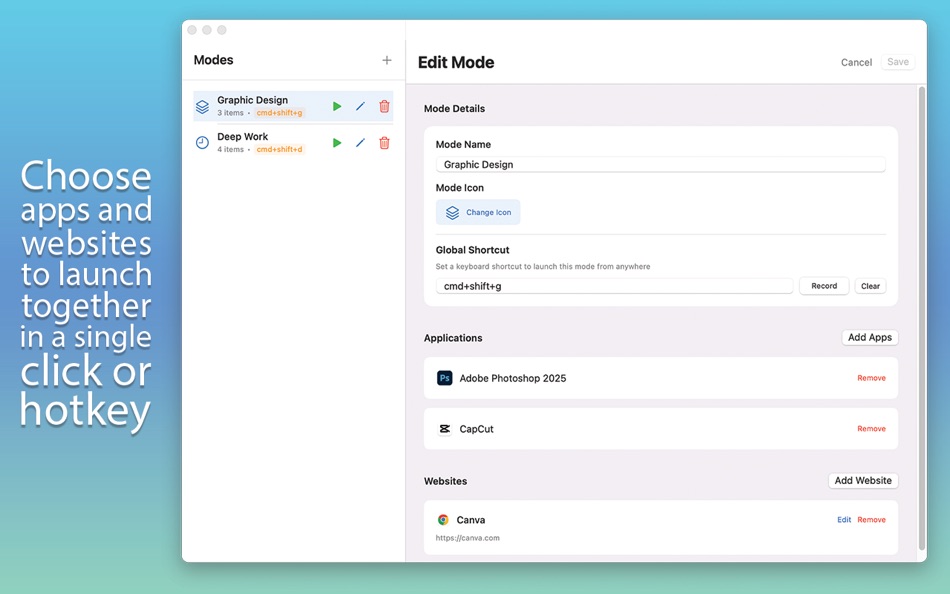Screen dimensions: 950x594
Task: Click Cancel in Edit Mode header
Action: point(856,62)
